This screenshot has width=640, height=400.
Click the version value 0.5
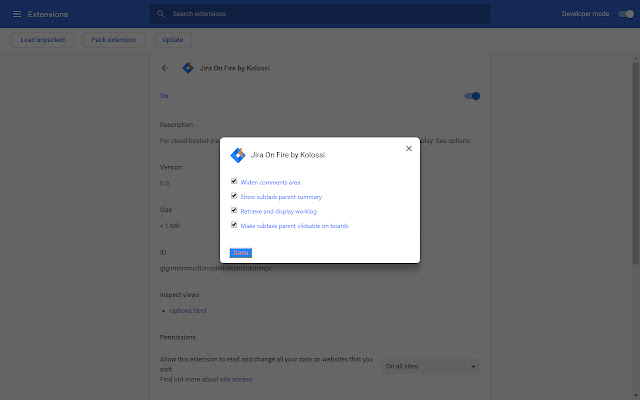coord(164,183)
